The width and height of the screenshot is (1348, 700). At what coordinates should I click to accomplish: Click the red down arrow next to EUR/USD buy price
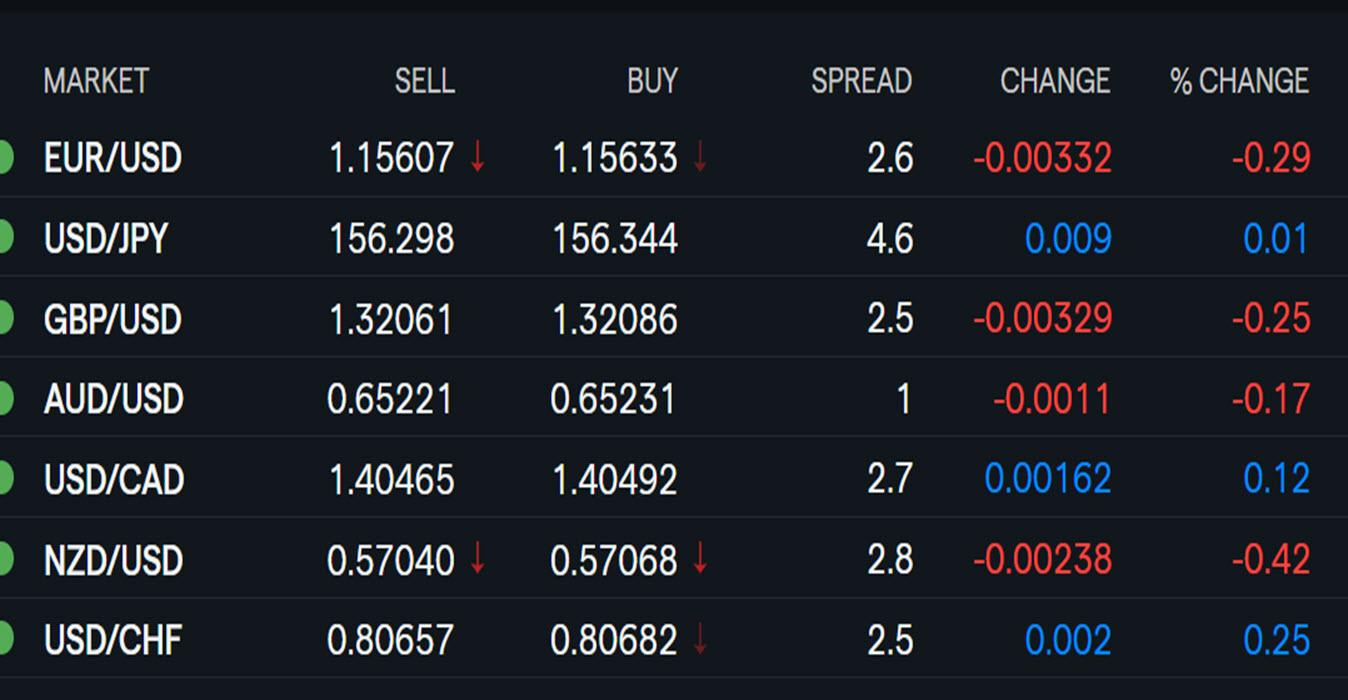pos(700,157)
